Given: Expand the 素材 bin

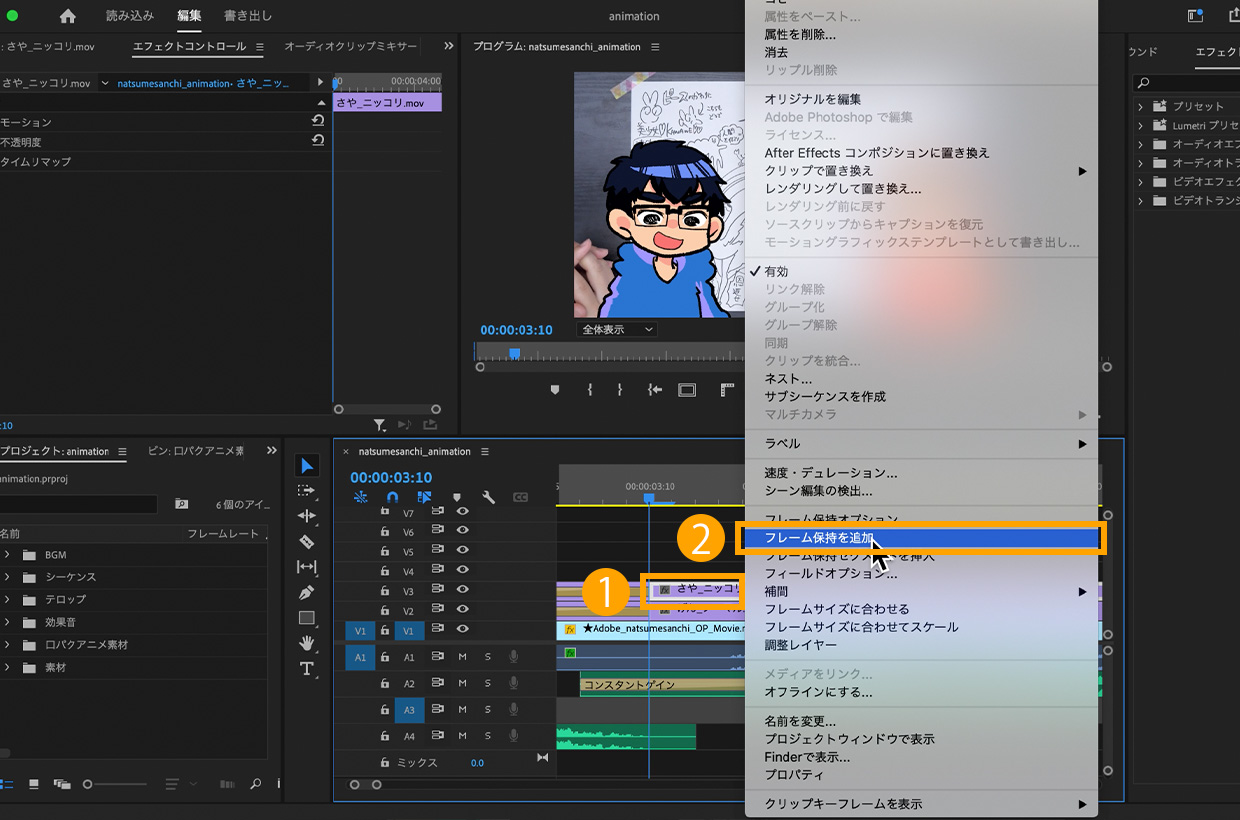Looking at the screenshot, I should 7,666.
